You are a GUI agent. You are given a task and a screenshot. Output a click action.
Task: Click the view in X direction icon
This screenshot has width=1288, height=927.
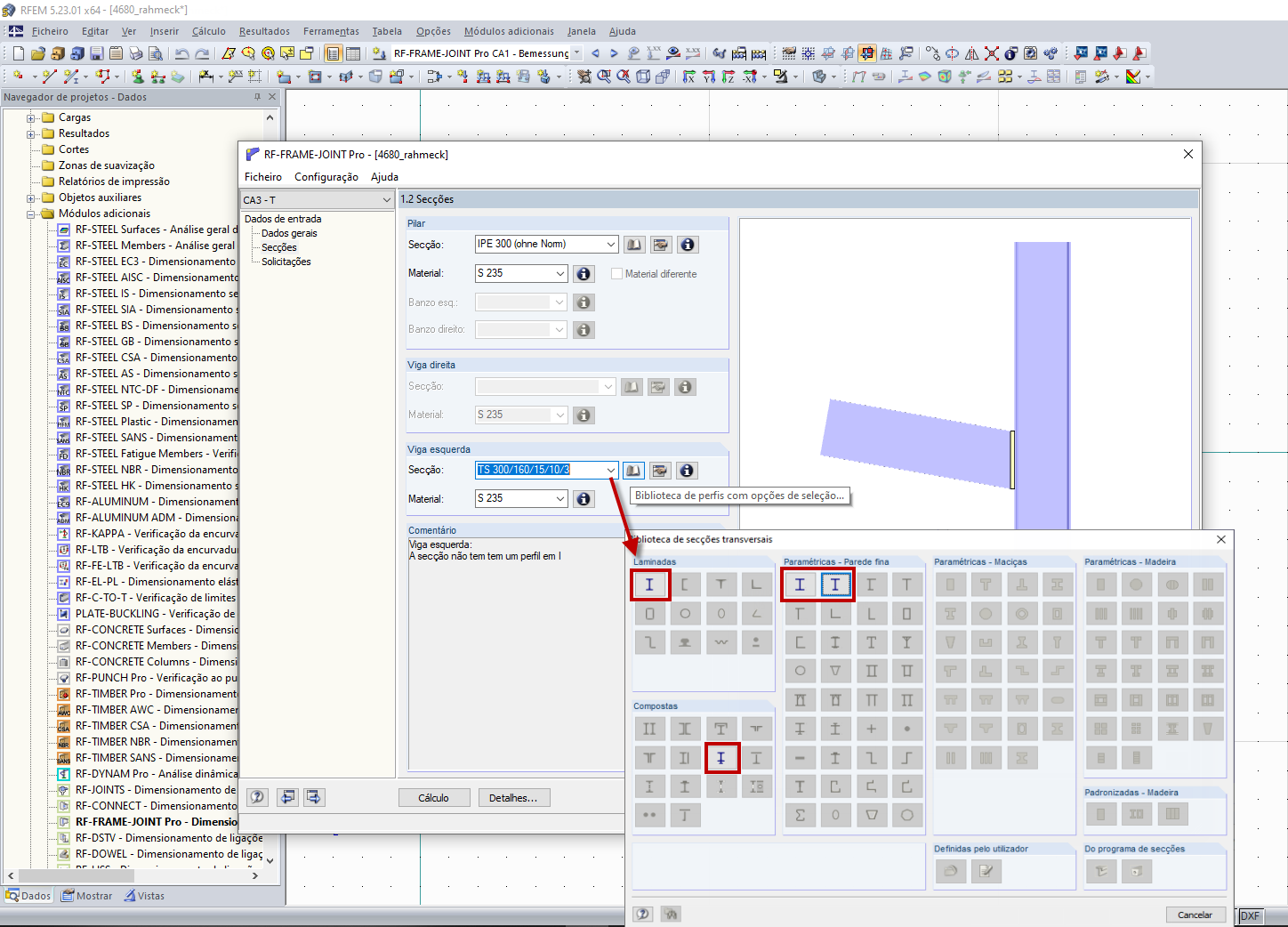689,77
